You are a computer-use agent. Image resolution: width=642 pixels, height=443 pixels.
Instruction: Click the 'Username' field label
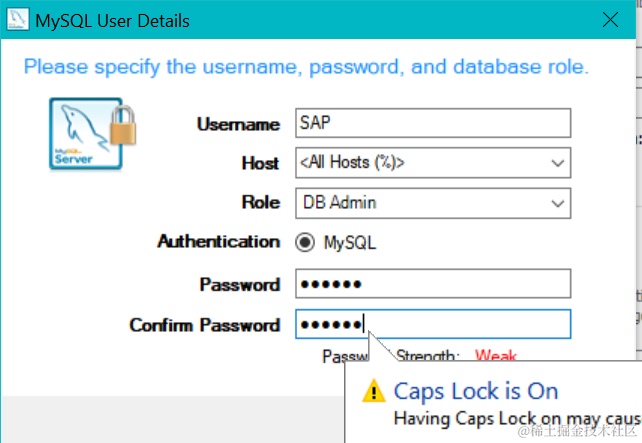[238, 124]
